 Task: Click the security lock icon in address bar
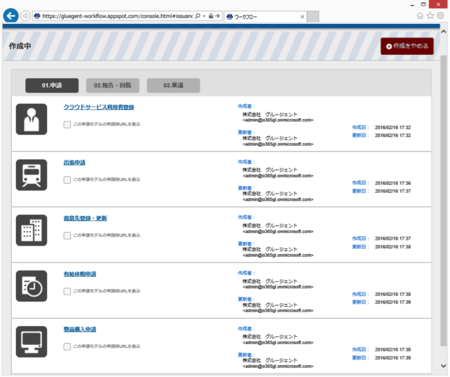(211, 16)
